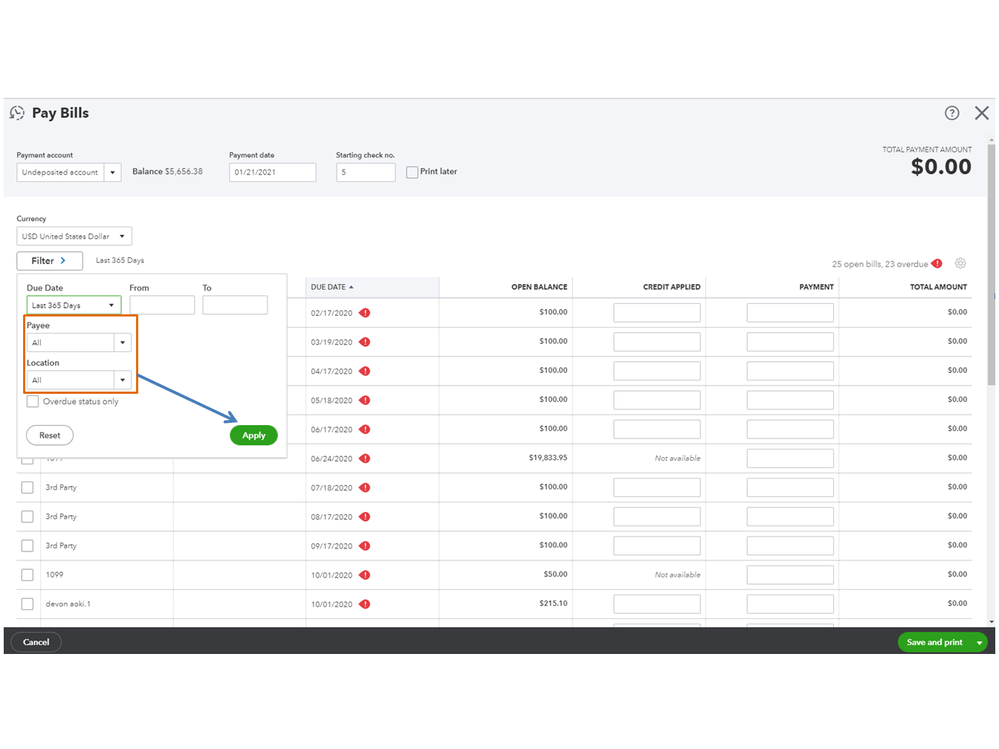Image resolution: width=999 pixels, height=749 pixels.
Task: Click overdue icon for 10/01/2020 $50.00 bill
Action: pos(364,574)
